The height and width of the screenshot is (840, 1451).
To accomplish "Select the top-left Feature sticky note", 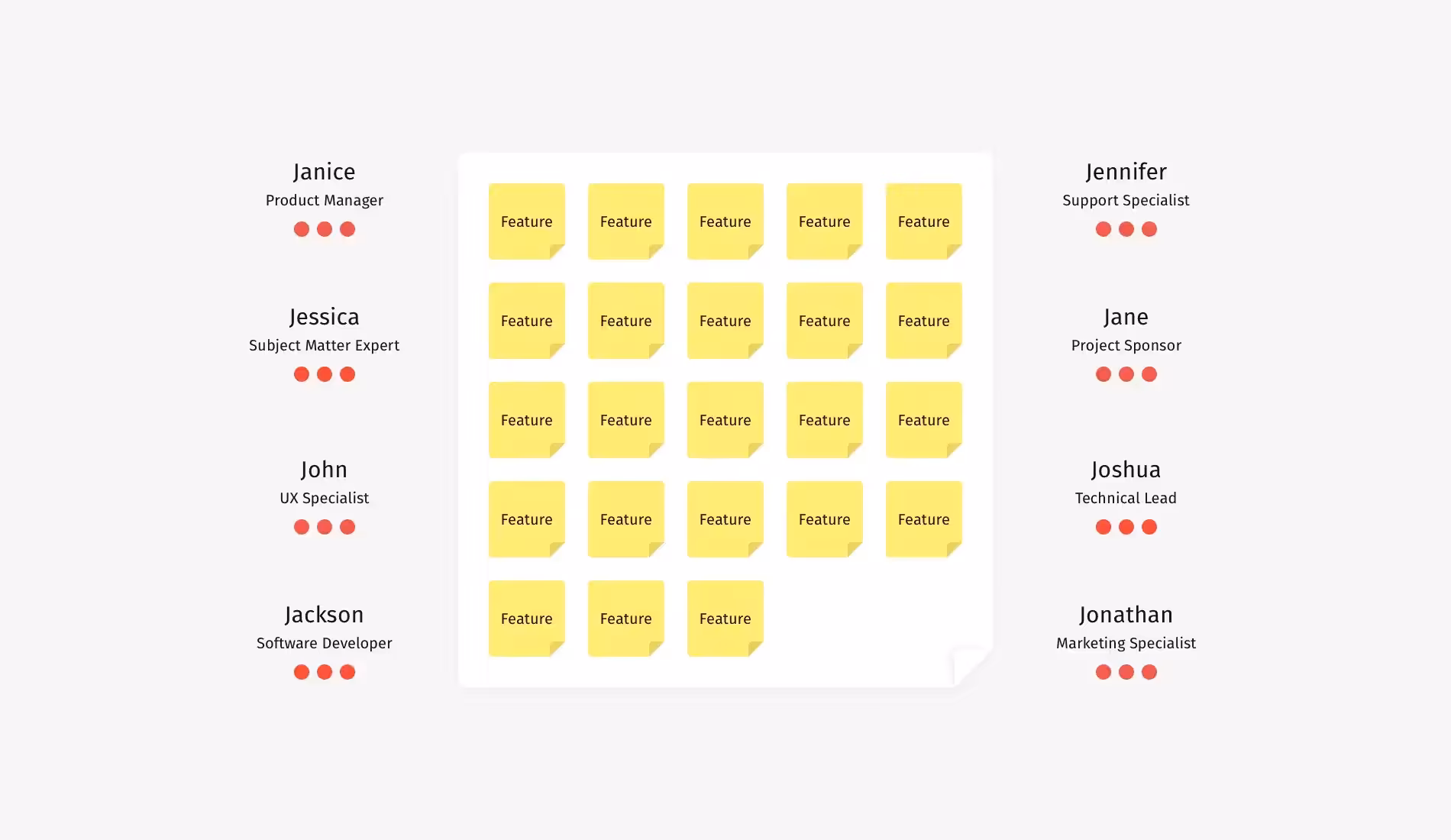I will [x=527, y=221].
